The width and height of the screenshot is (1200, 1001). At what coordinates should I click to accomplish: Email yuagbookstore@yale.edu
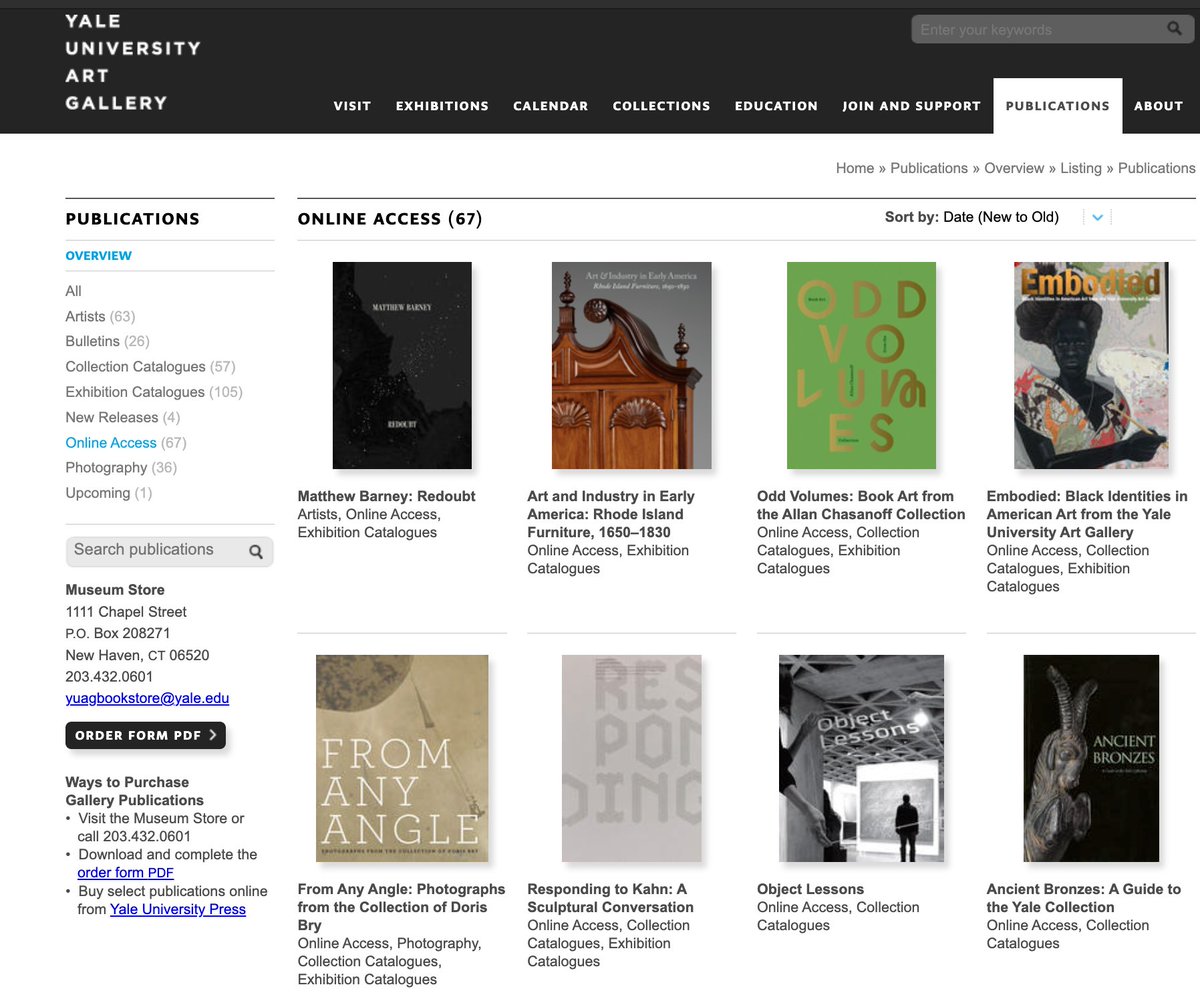click(147, 699)
